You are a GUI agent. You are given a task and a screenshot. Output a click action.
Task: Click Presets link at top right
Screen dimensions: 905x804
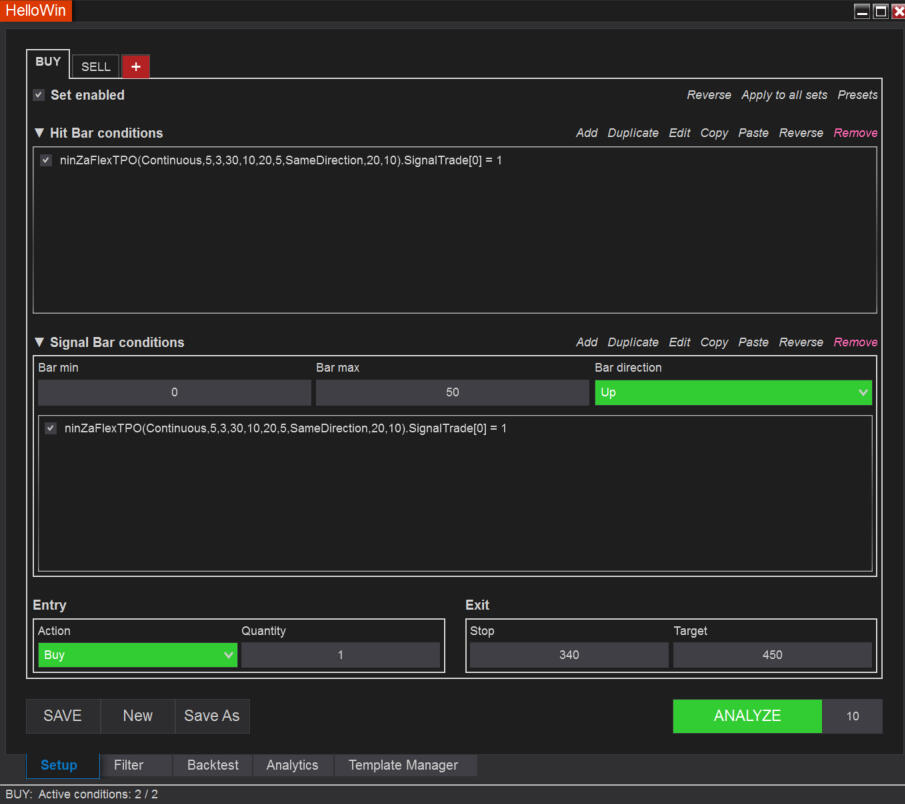(857, 95)
